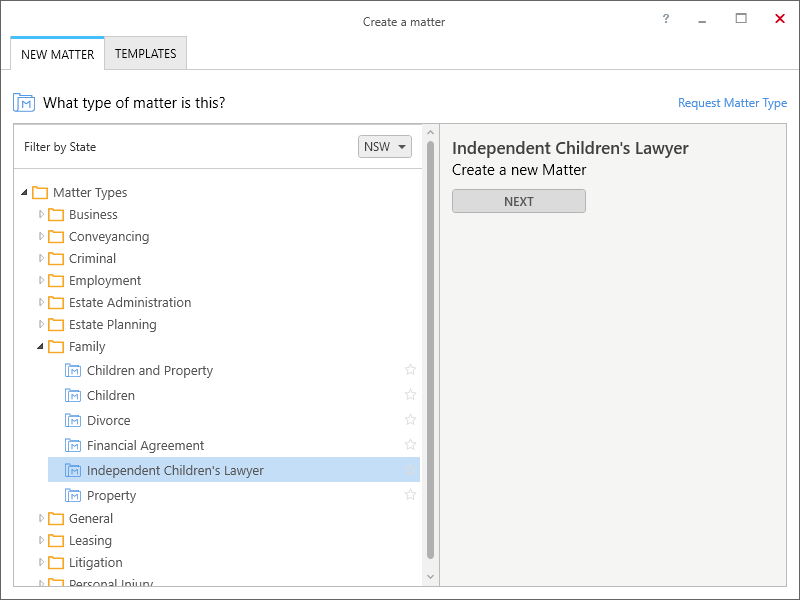800x600 pixels.
Task: Switch to the TEMPLATES tab
Action: point(145,54)
